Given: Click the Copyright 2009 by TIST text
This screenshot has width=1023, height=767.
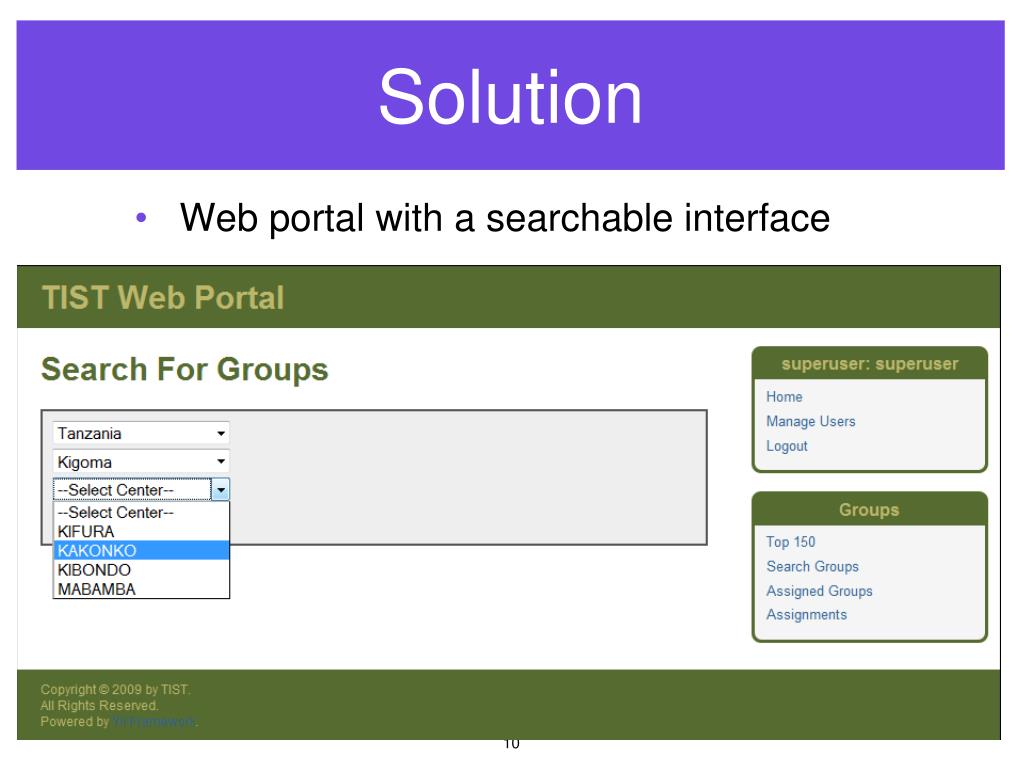Looking at the screenshot, I should coord(115,689).
